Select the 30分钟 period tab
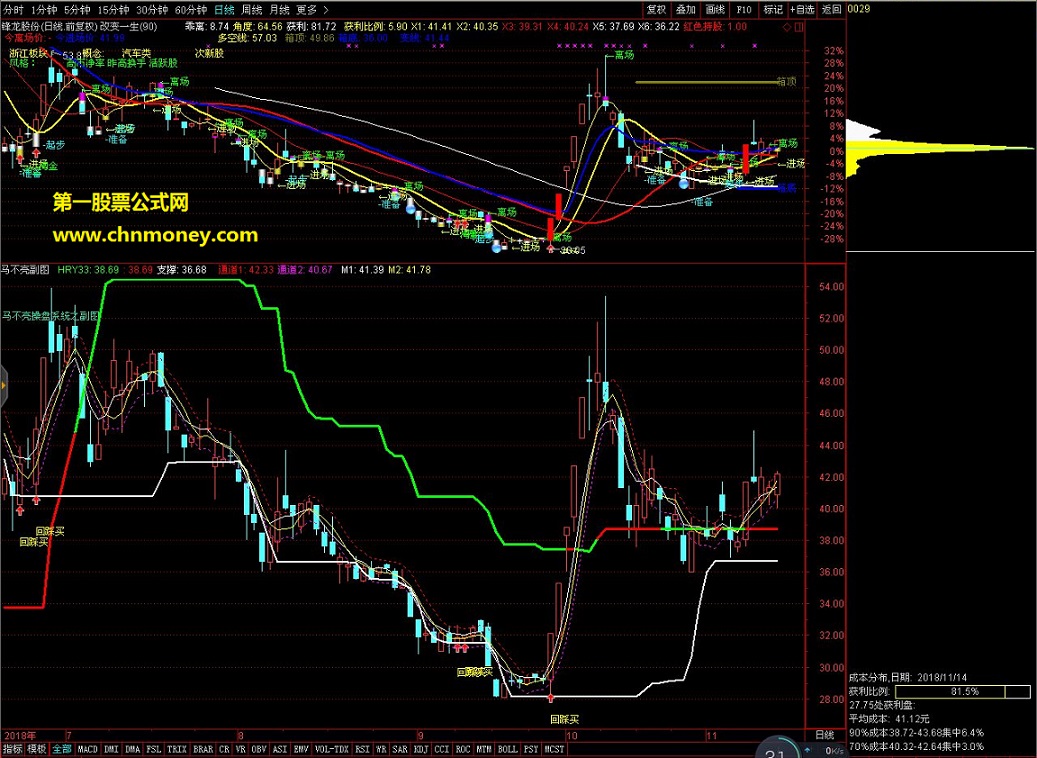Screen dimensions: 1037x758 (152, 9)
